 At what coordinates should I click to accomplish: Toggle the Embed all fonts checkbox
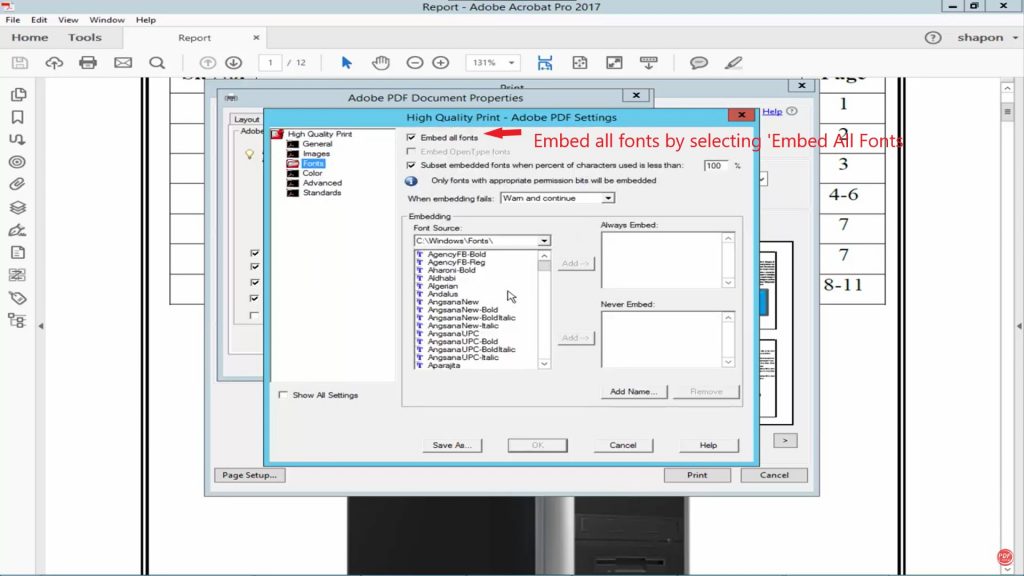coord(411,137)
